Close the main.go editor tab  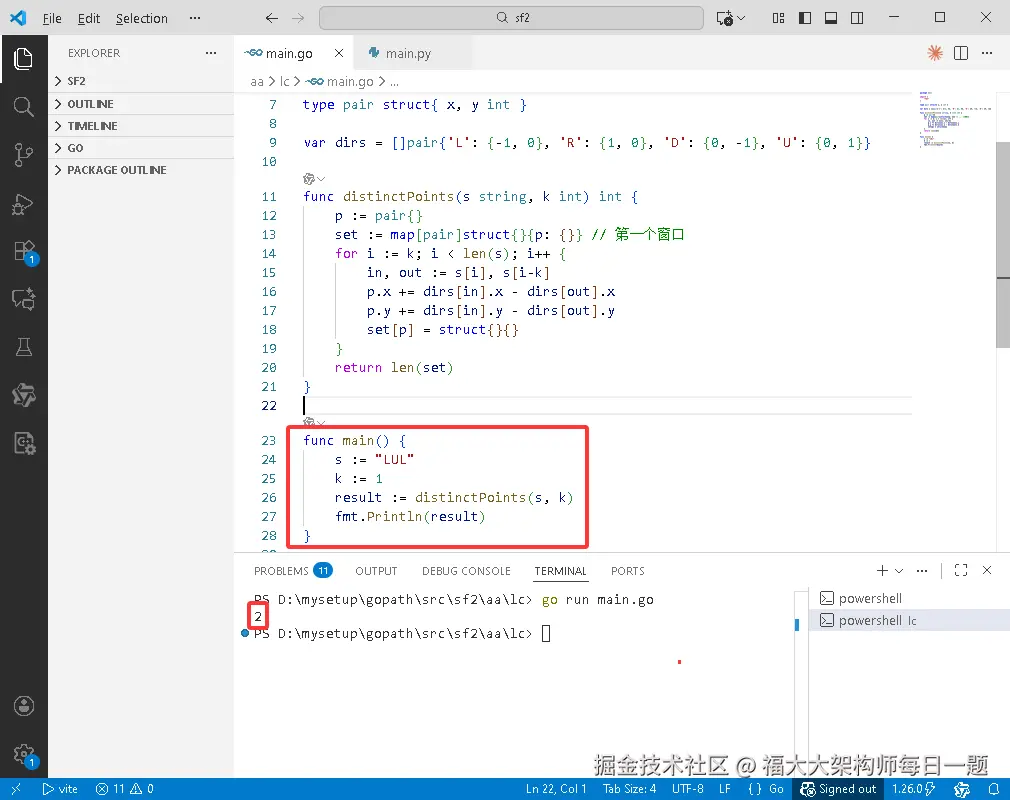coord(339,53)
